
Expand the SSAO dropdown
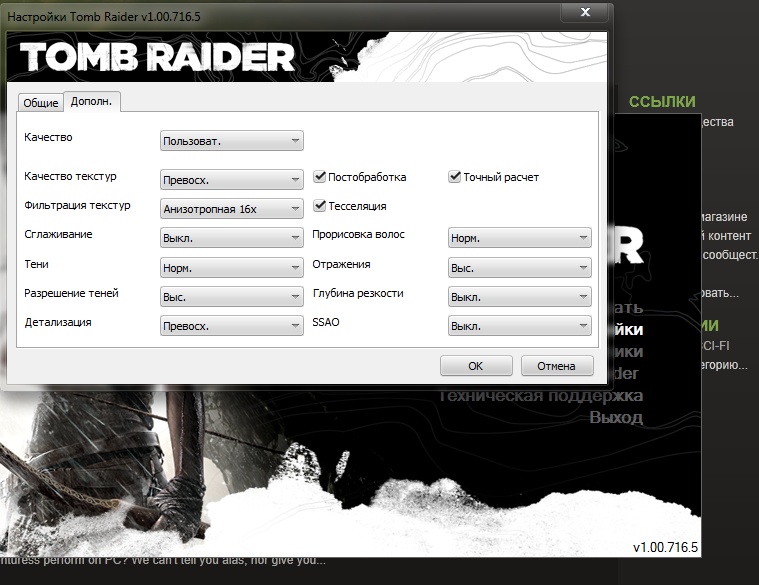(519, 326)
